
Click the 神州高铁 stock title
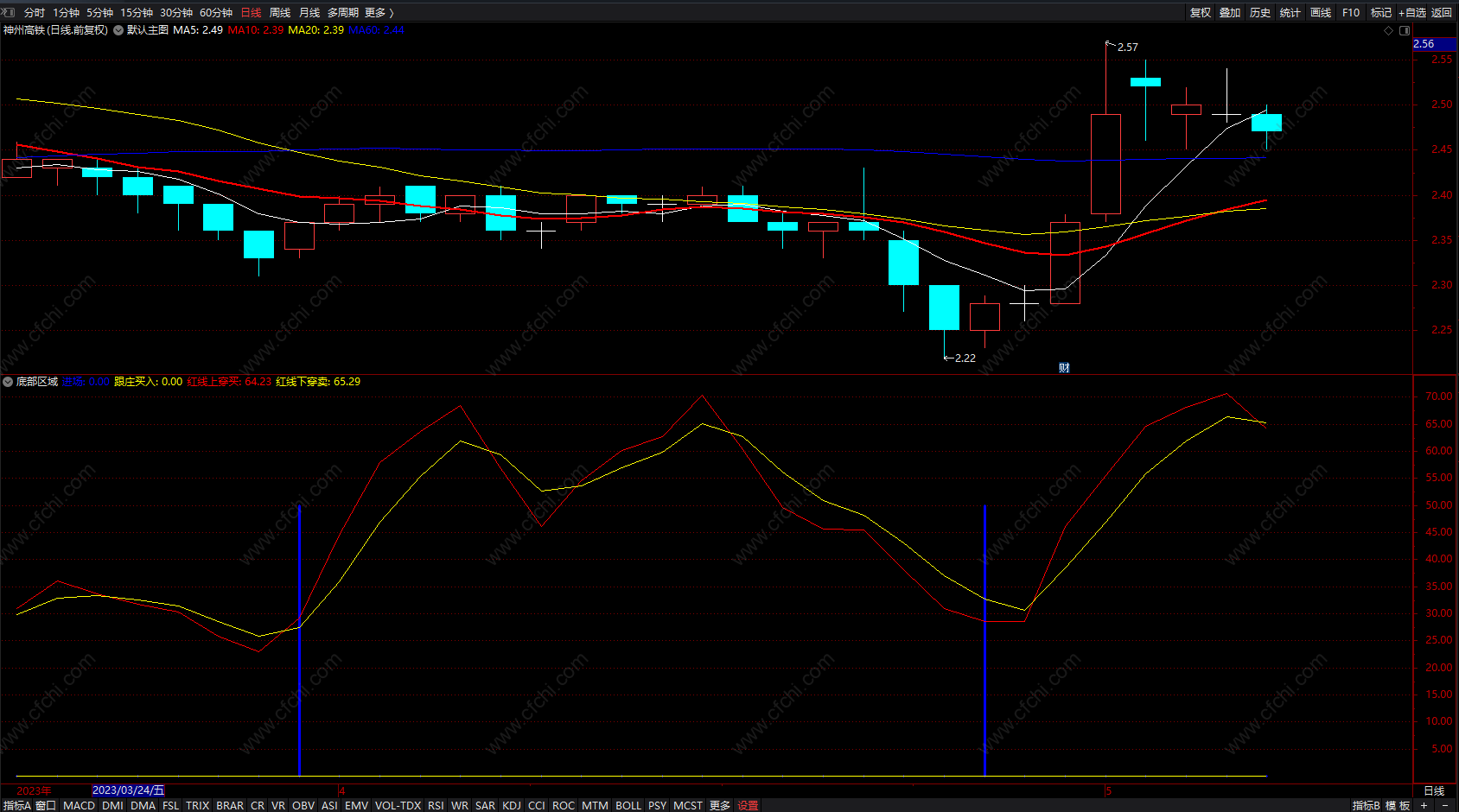pos(55,30)
